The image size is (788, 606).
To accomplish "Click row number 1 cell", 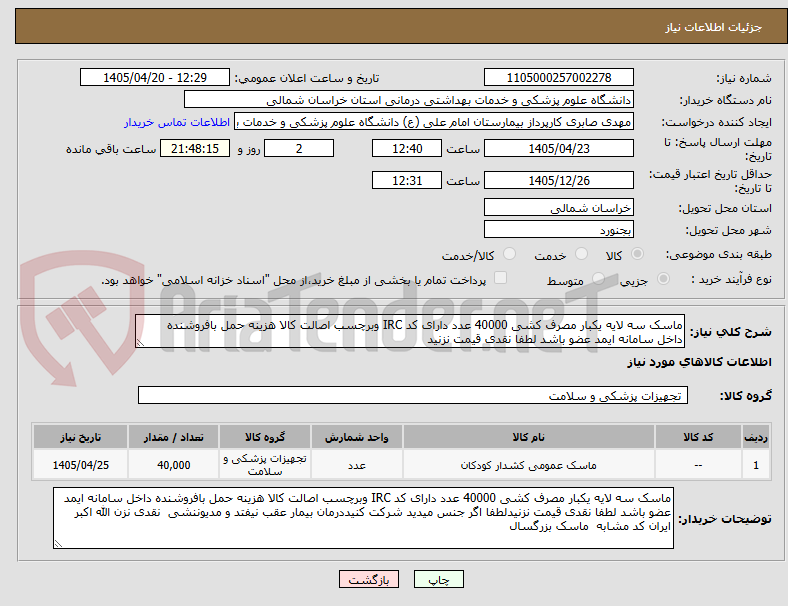I will pos(756,465).
